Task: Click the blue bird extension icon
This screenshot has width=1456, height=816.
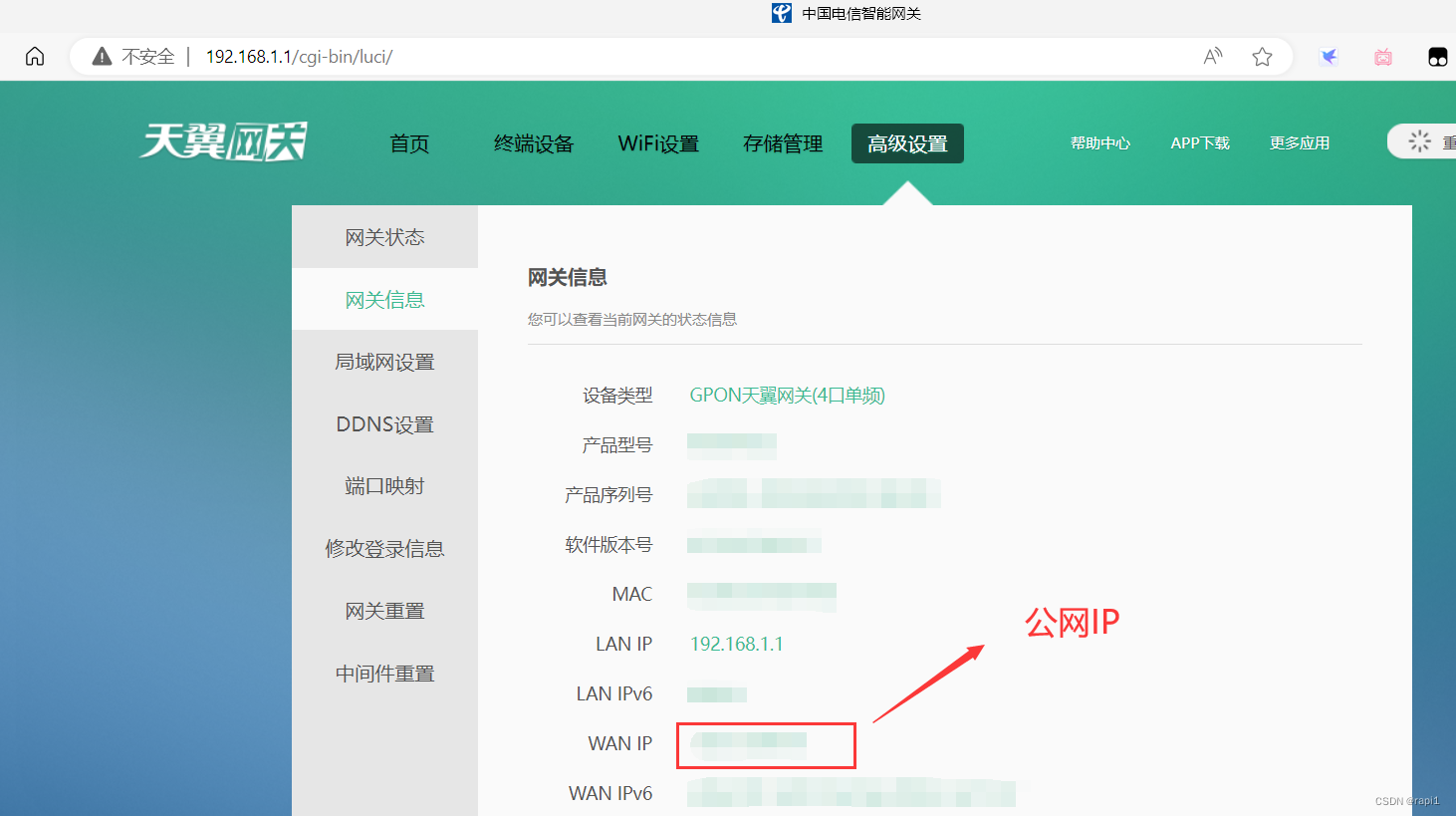Action: pos(1329,57)
